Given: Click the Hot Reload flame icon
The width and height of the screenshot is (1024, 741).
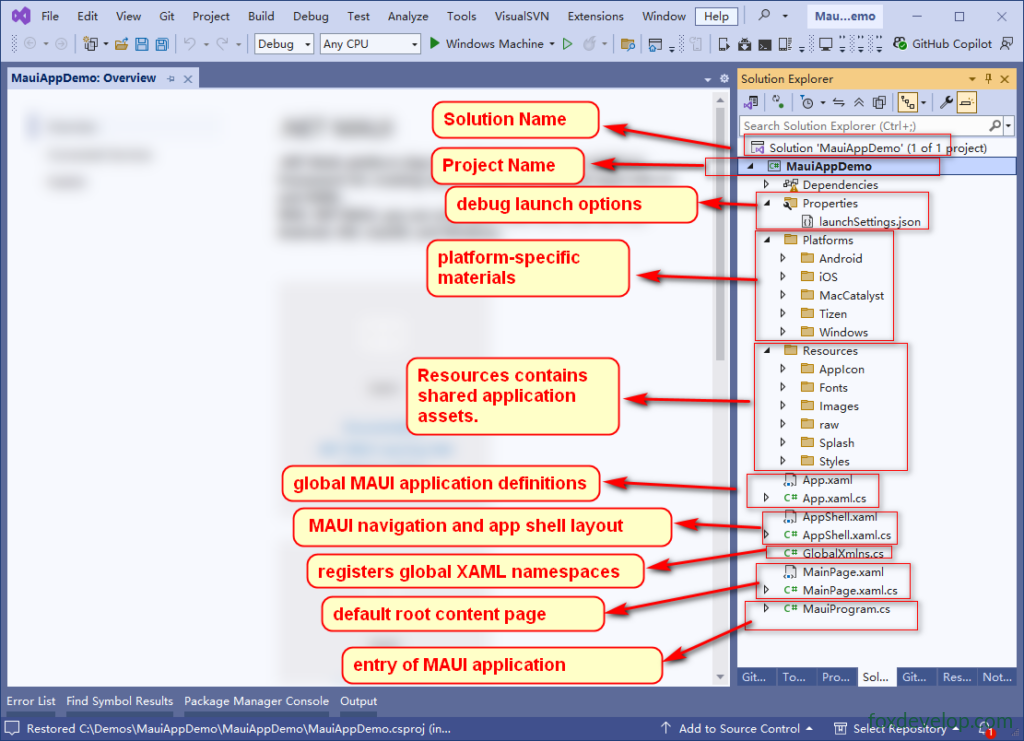Looking at the screenshot, I should (589, 44).
